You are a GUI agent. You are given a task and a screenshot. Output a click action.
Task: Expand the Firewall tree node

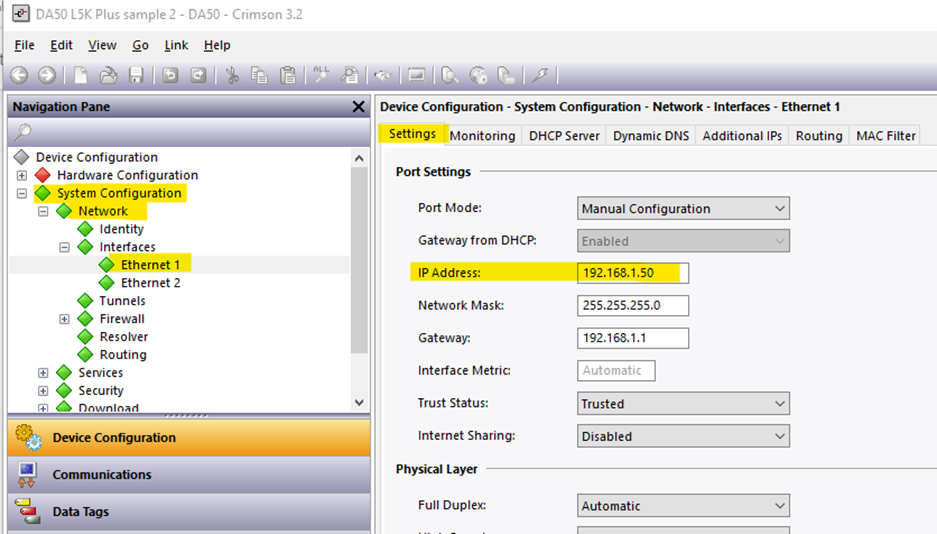point(65,318)
